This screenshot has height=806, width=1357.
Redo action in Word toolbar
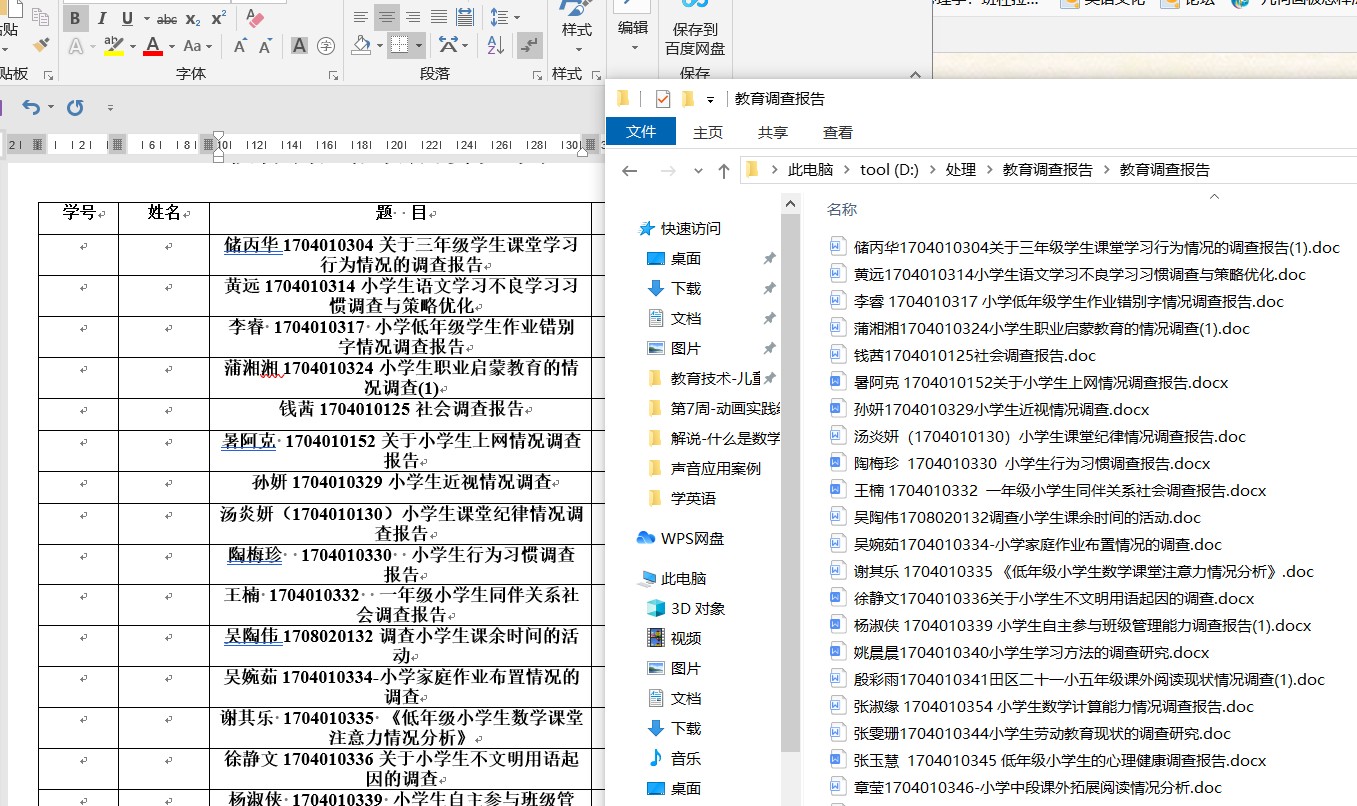click(x=75, y=107)
